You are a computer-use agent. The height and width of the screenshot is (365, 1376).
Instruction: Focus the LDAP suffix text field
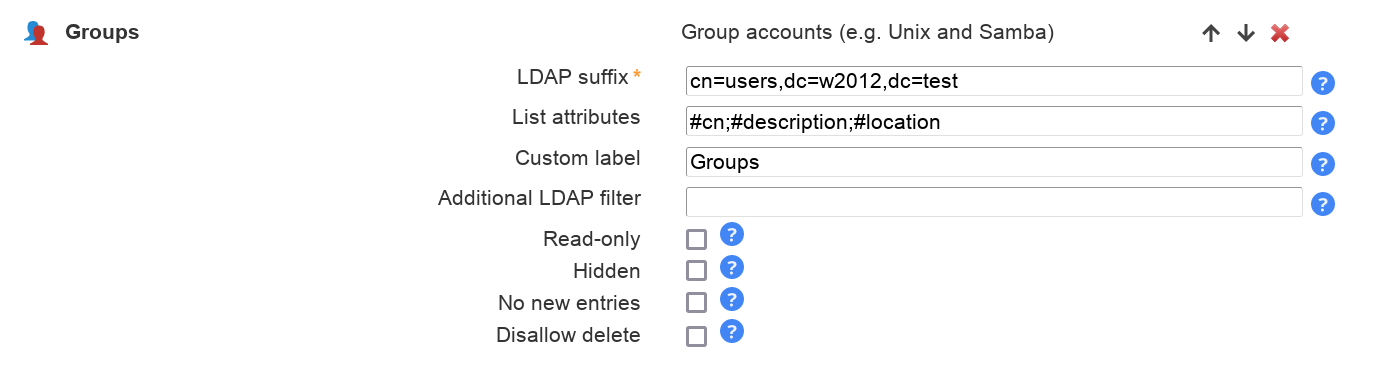[994, 81]
